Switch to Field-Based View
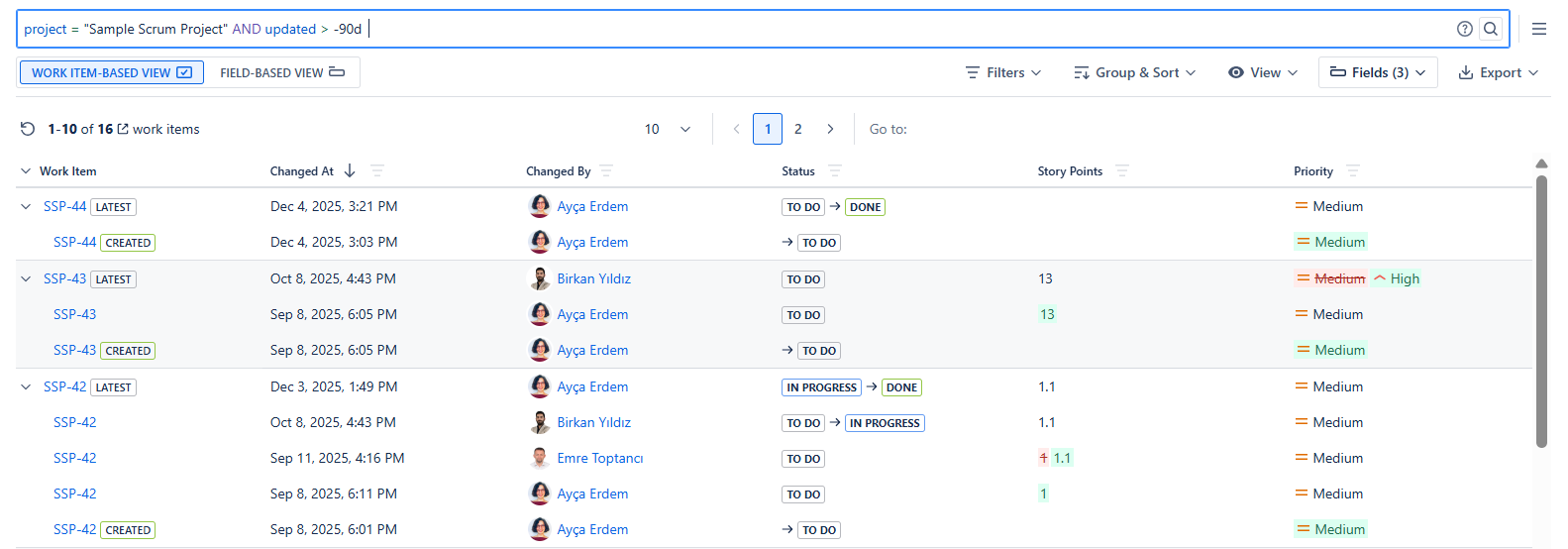The image size is (1568, 549). [x=282, y=72]
